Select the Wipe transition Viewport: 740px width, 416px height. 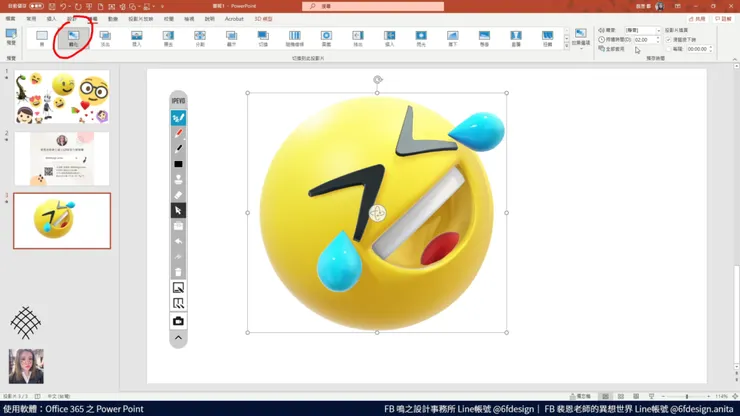168,38
